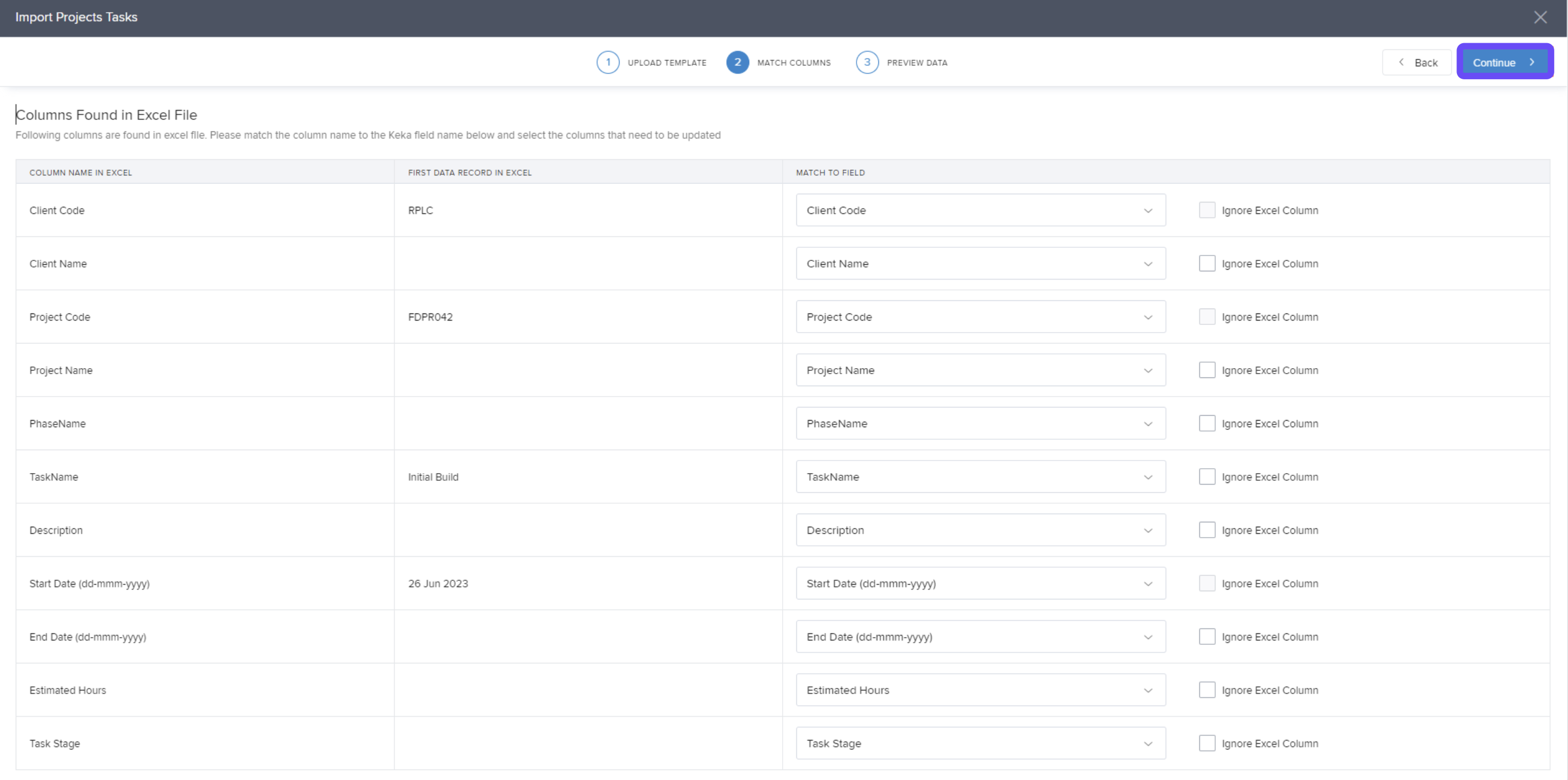1568x780 pixels.
Task: Click the step 3 Preview Data circle
Action: [867, 62]
